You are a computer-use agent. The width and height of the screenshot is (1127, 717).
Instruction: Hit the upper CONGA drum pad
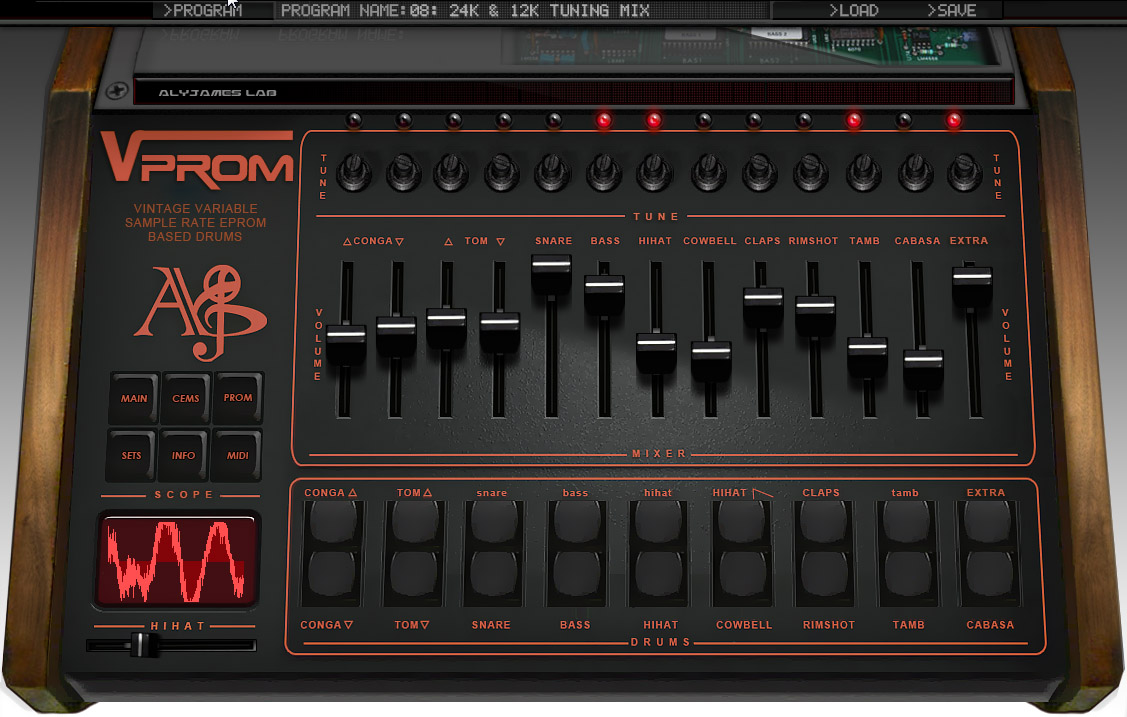click(333, 523)
